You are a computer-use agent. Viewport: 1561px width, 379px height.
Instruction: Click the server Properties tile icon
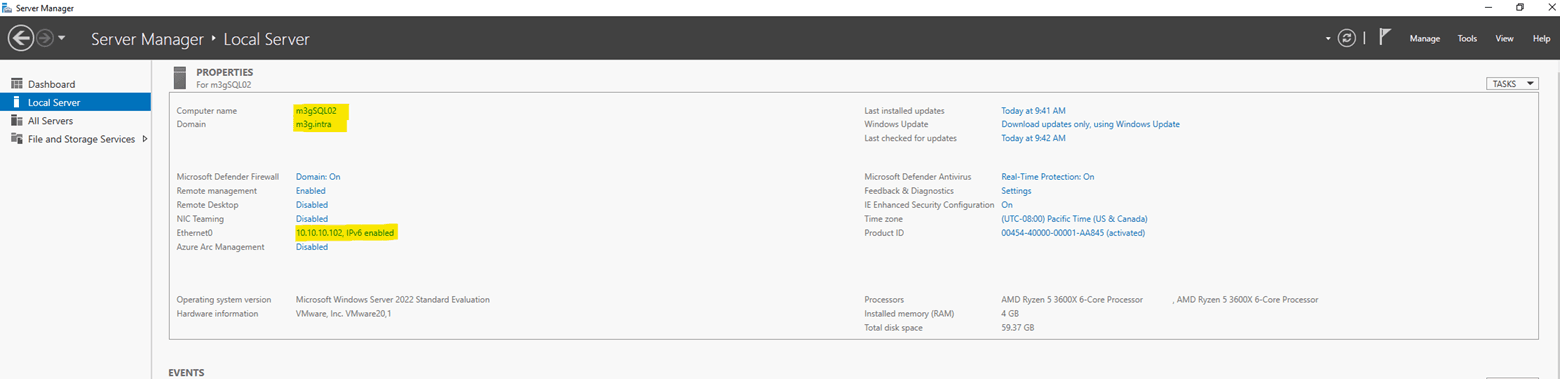[x=179, y=77]
